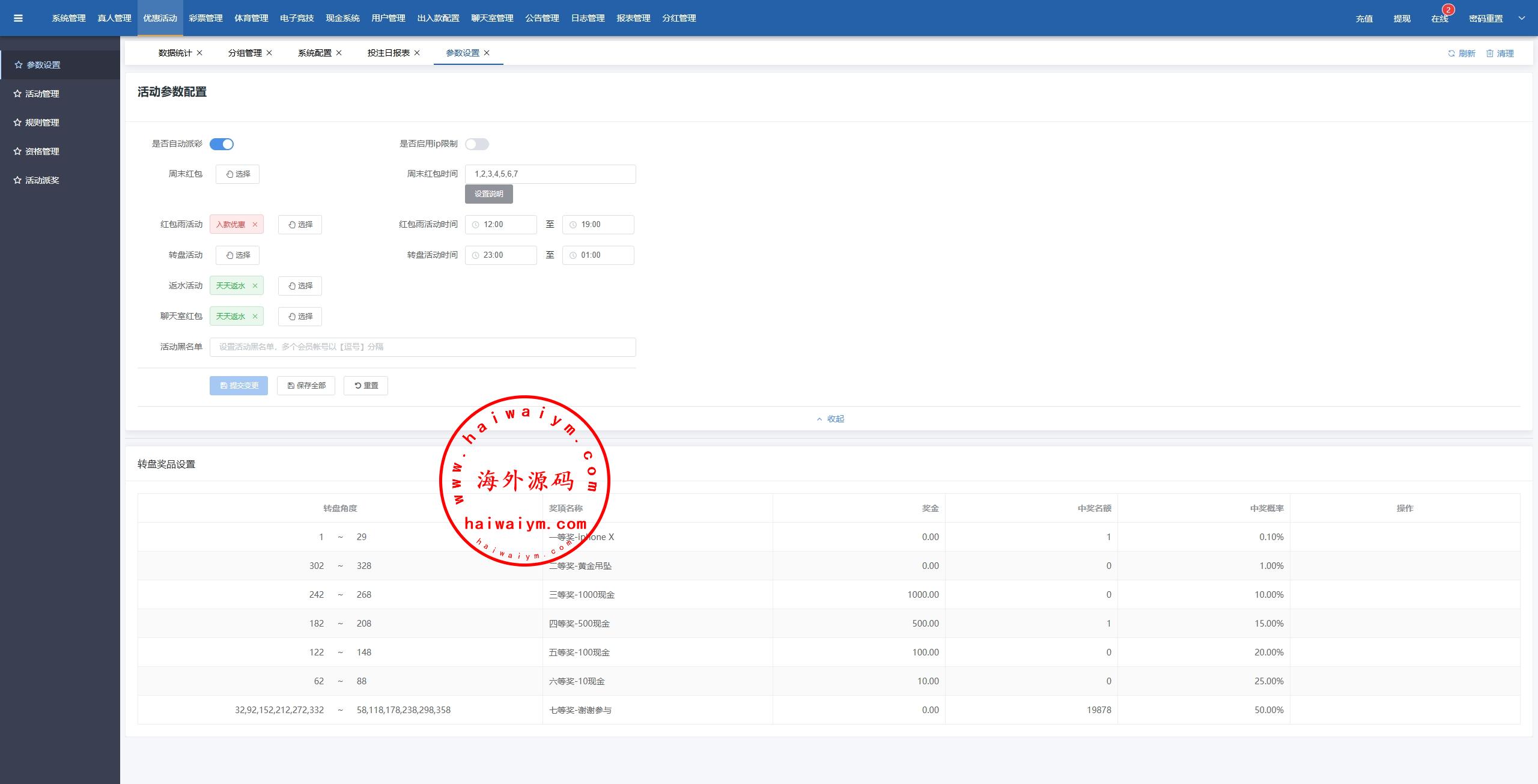The height and width of the screenshot is (784, 1538).
Task: Click the 活动黑名单 input field
Action: [x=422, y=347]
